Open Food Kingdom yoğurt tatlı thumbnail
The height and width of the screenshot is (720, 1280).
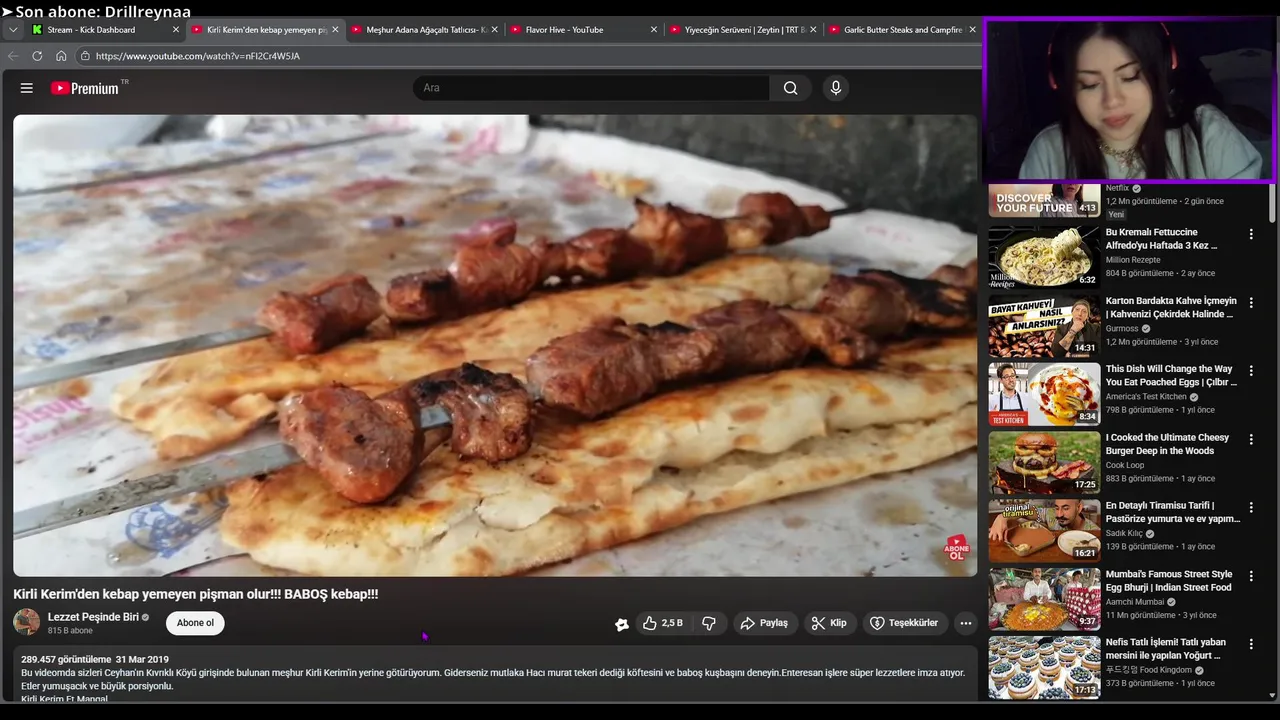click(1044, 667)
